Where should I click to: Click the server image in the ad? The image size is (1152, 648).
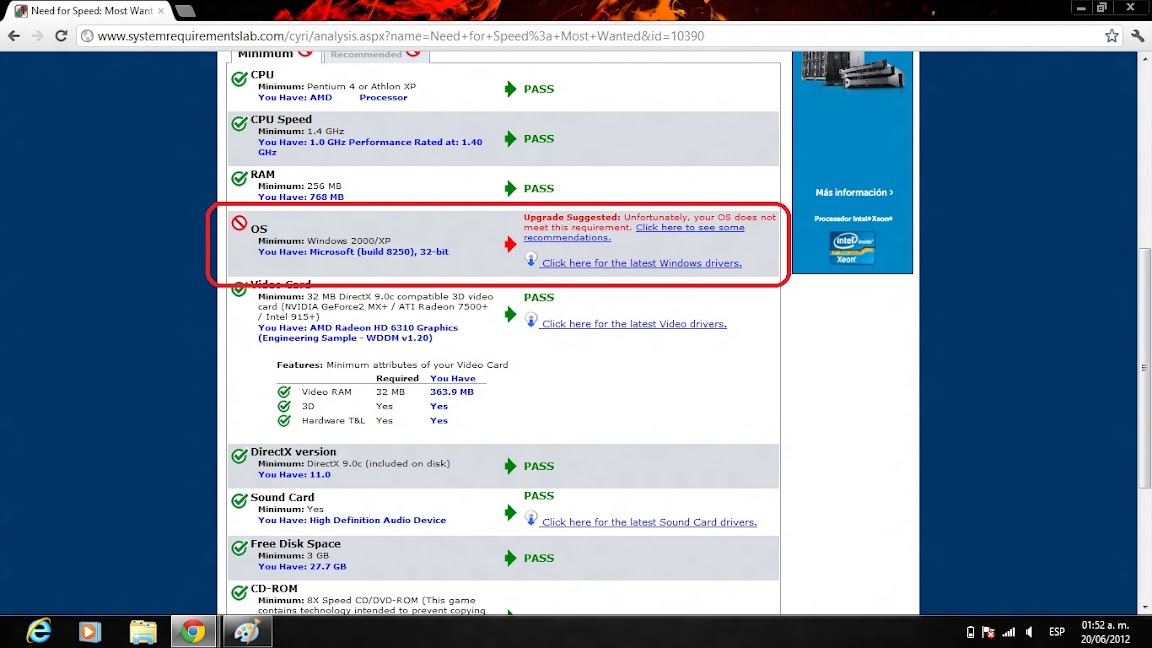point(852,71)
